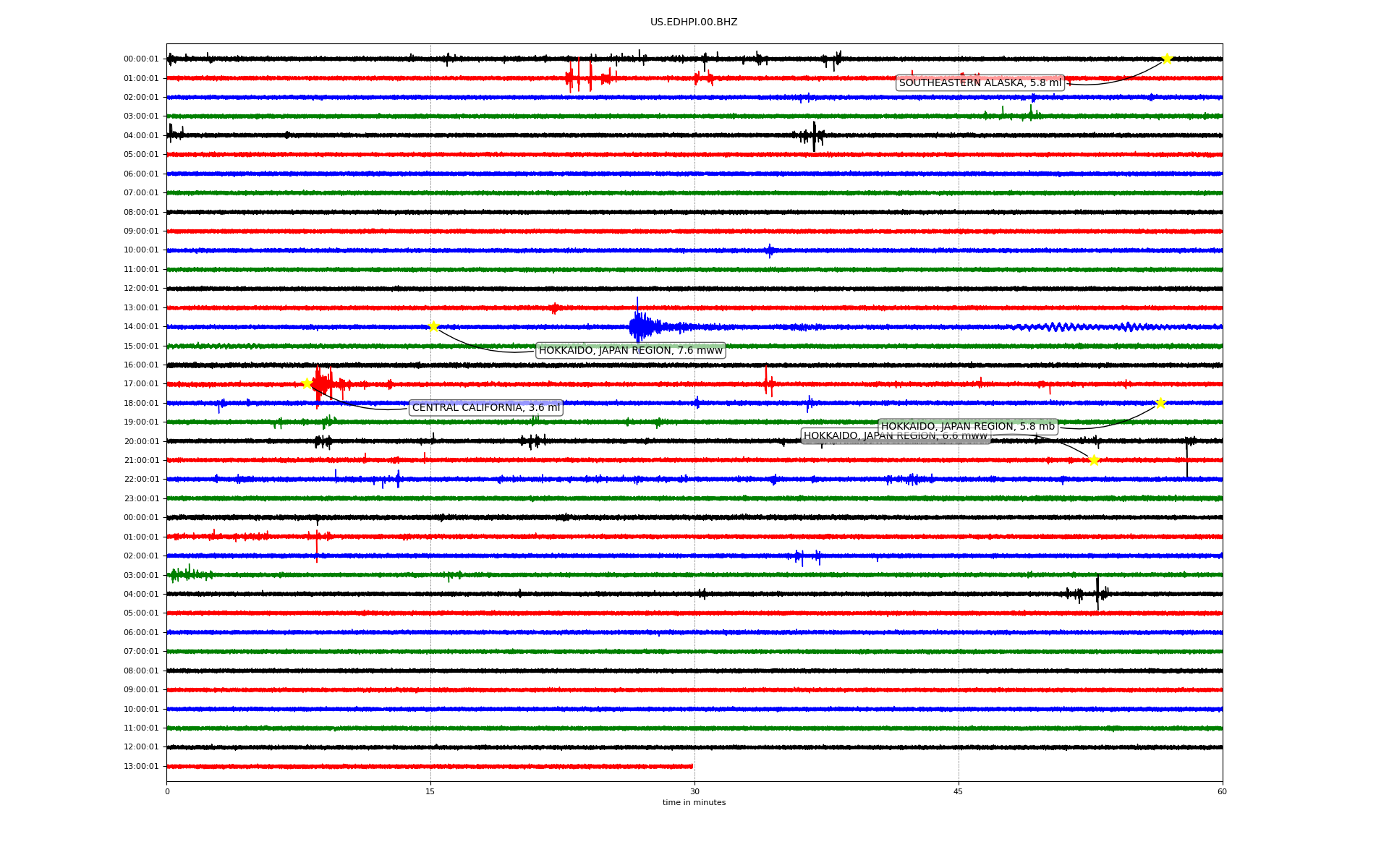The width and height of the screenshot is (1389, 868).
Task: Click the 30 minute axis tick label
Action: pyautogui.click(x=694, y=791)
